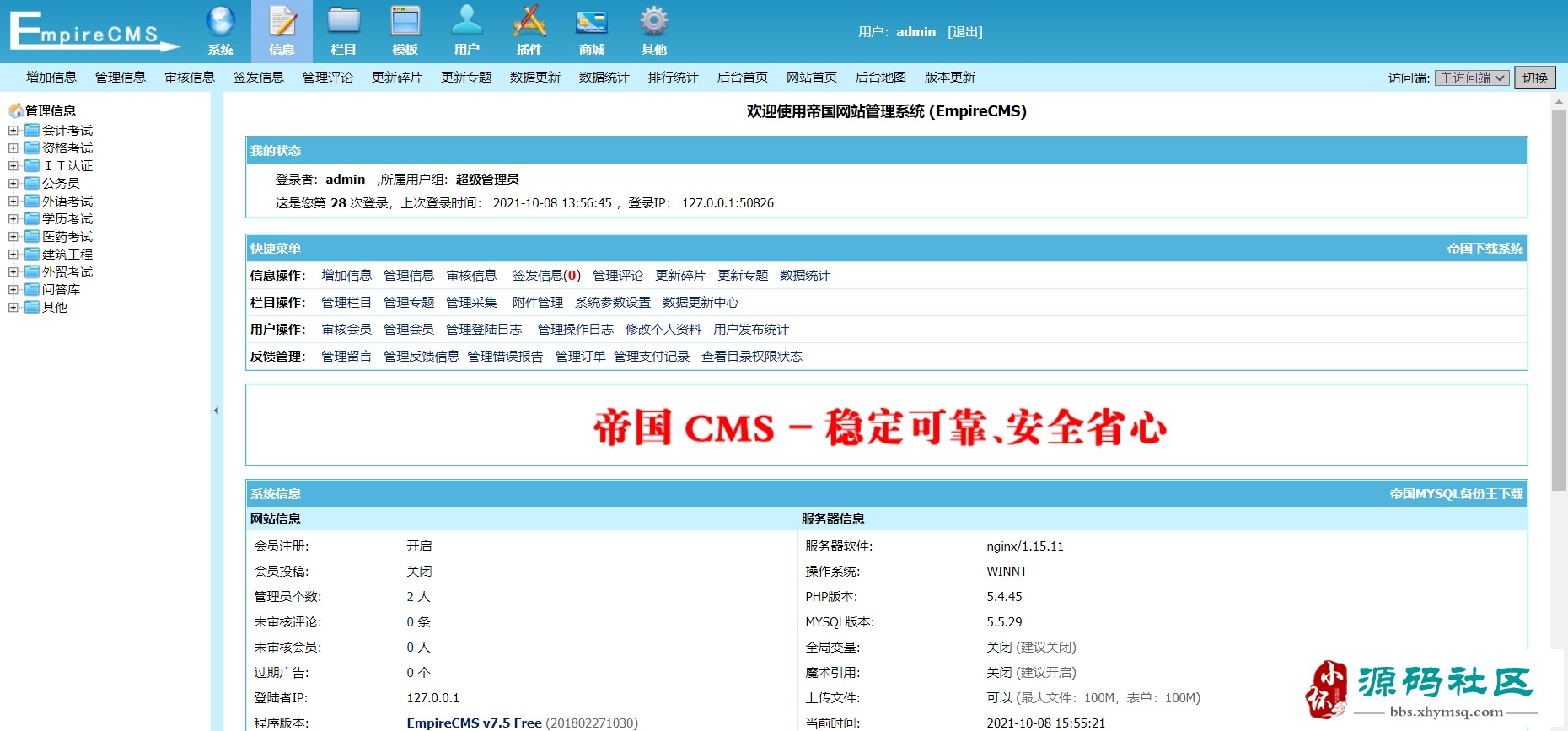Open the 栏目 folder icon
The image size is (1568, 731).
(343, 20)
